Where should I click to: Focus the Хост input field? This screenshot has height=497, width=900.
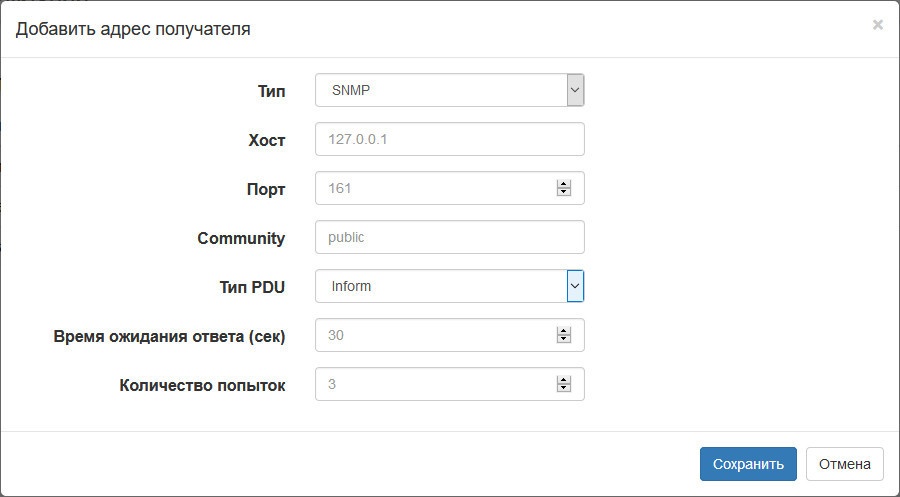point(449,140)
